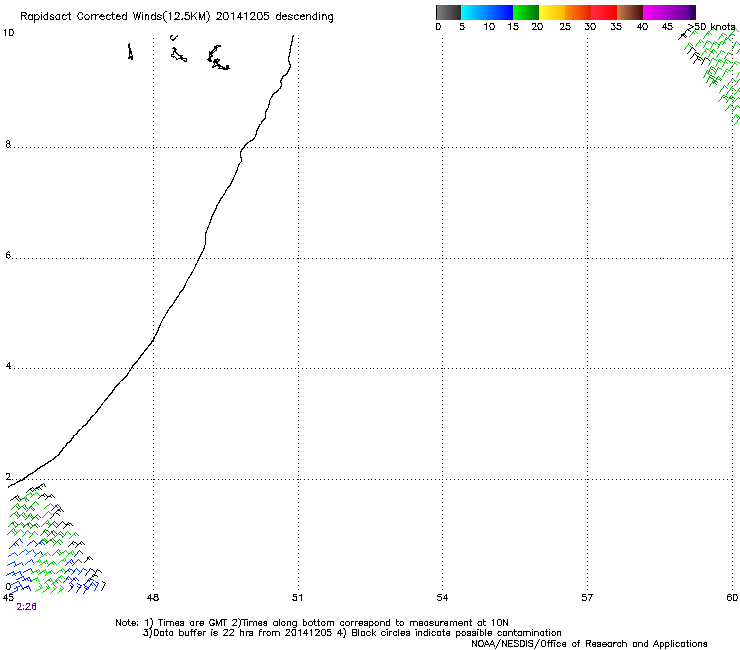Click the longitude label '57'
This screenshot has width=740, height=650.
pyautogui.click(x=587, y=598)
